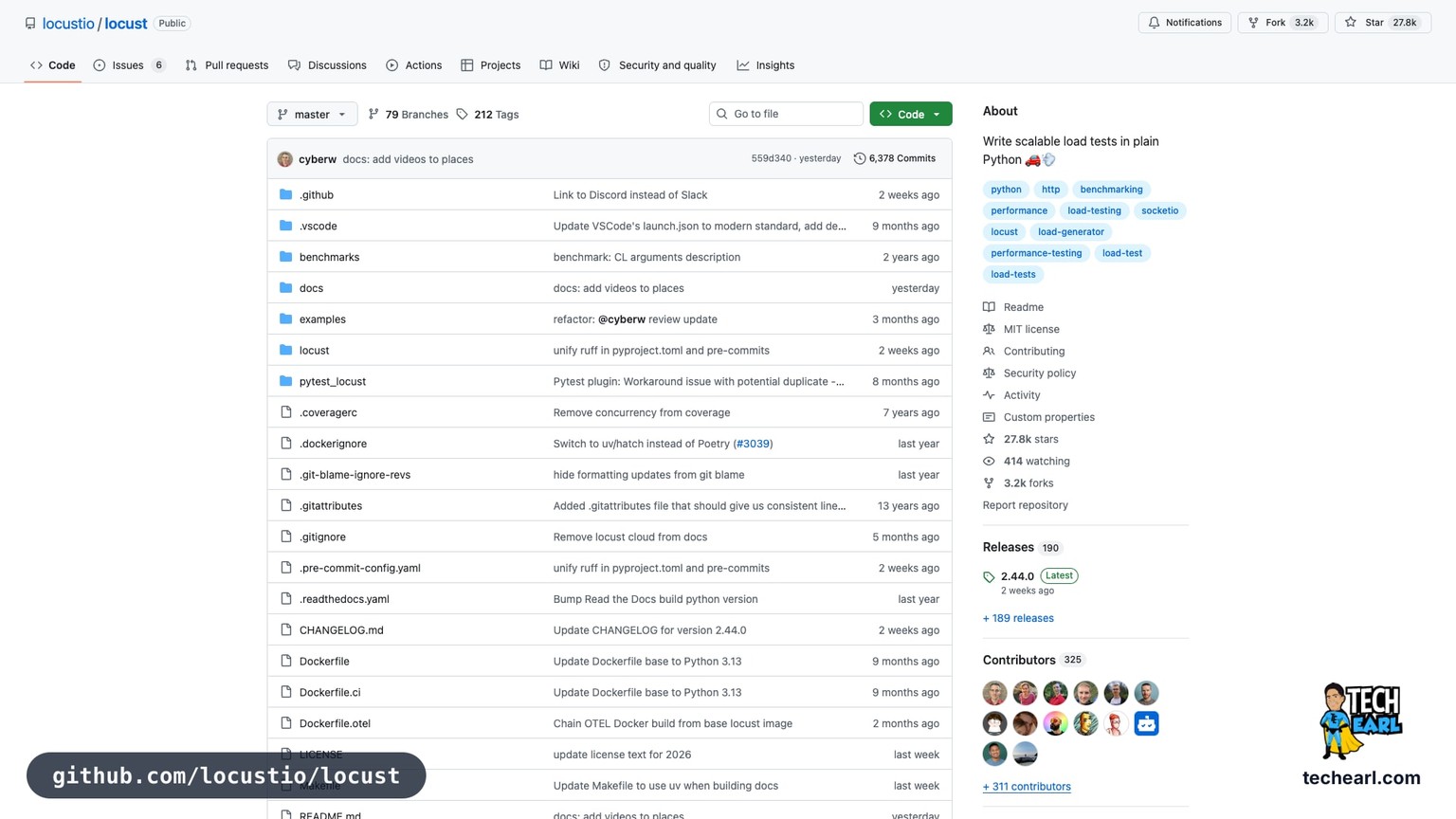Open the Dockerfile.ci file
This screenshot has width=1456, height=819.
[x=330, y=693]
